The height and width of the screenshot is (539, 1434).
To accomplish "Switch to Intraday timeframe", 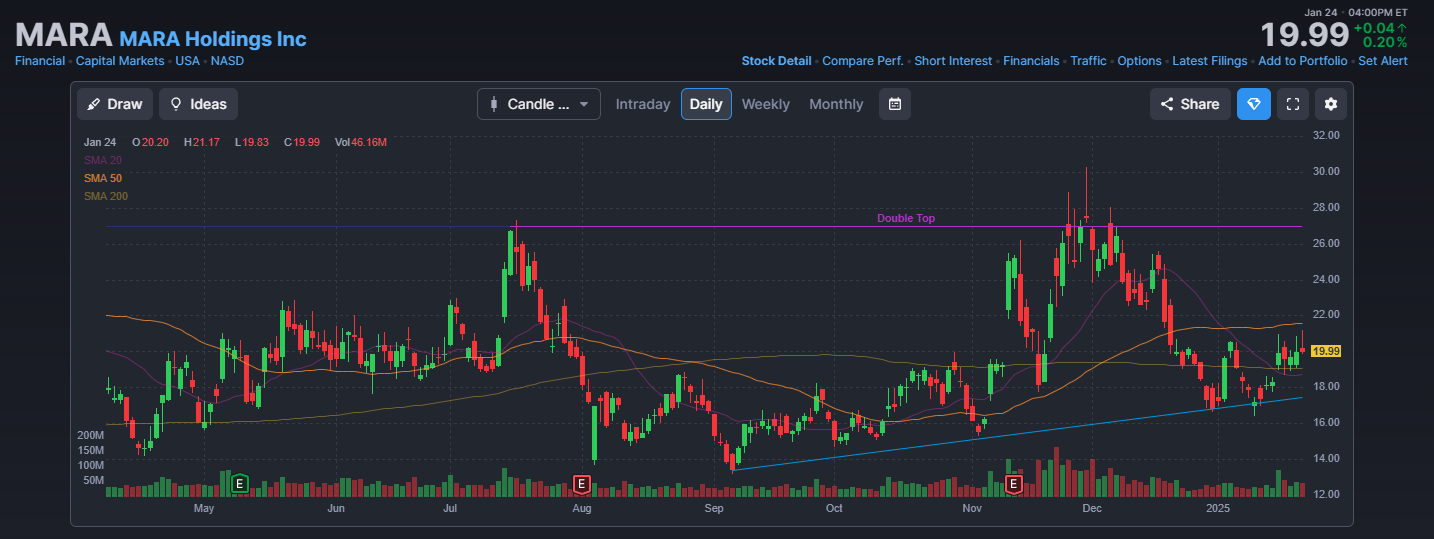I will pyautogui.click(x=643, y=104).
